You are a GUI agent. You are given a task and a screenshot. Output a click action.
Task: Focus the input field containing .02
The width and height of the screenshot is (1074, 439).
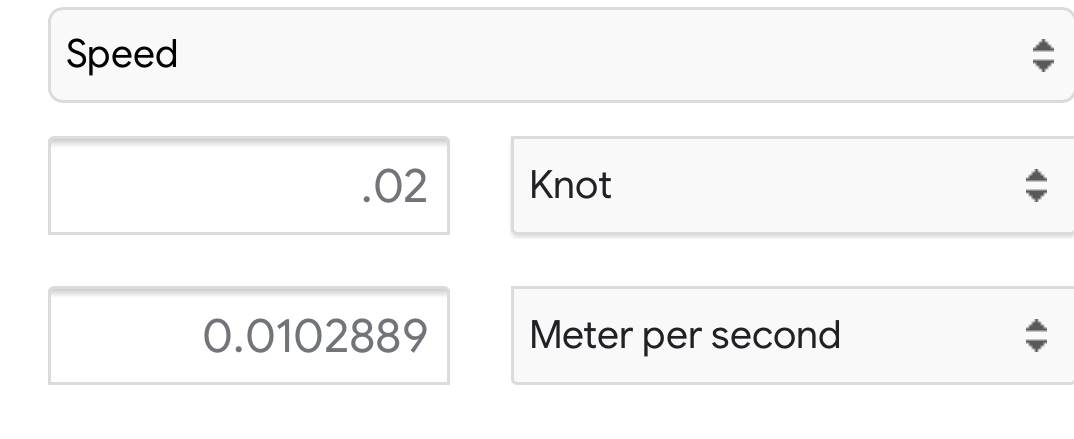click(249, 186)
